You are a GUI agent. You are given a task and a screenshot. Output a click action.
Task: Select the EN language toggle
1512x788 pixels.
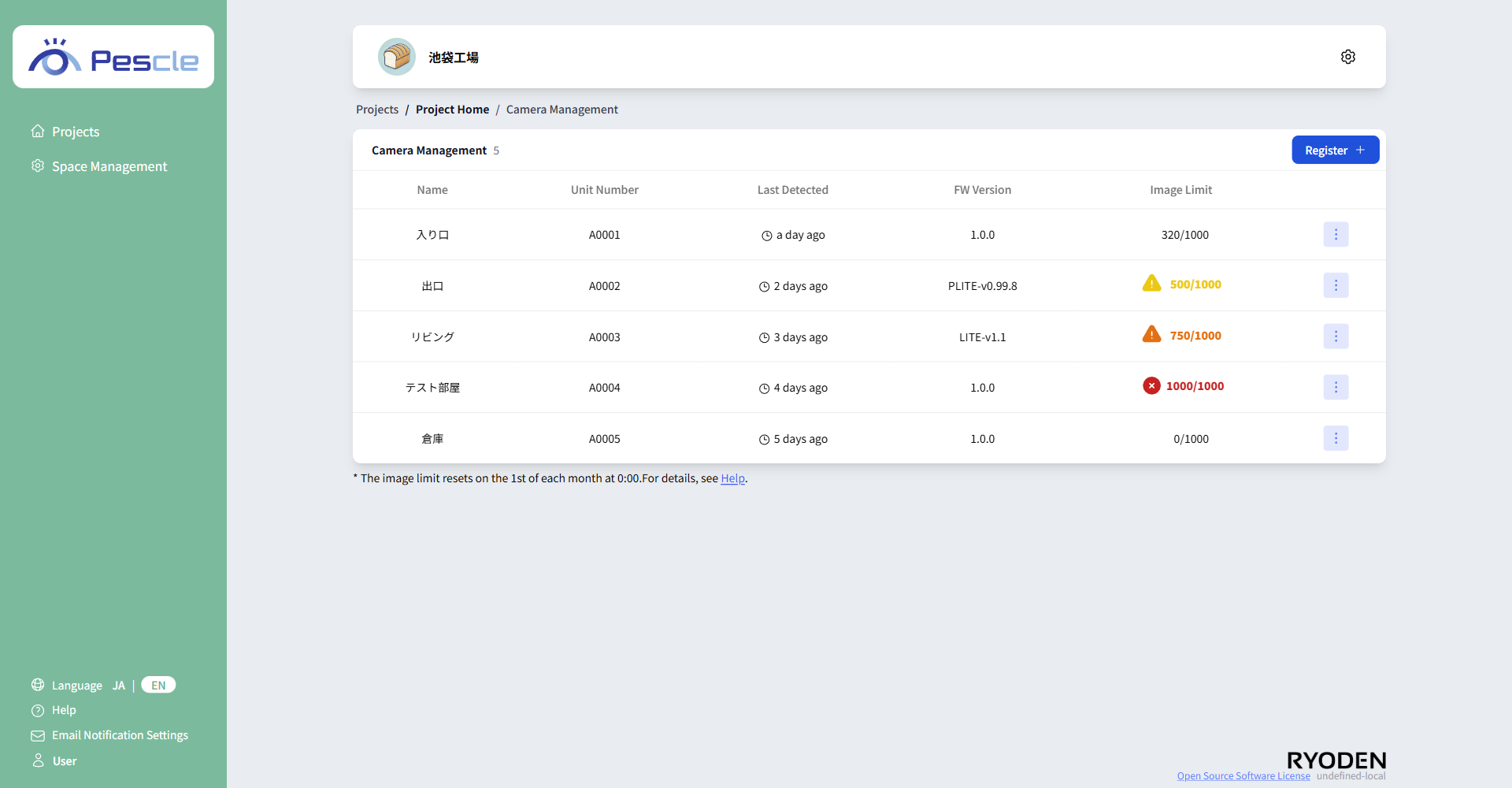point(157,685)
